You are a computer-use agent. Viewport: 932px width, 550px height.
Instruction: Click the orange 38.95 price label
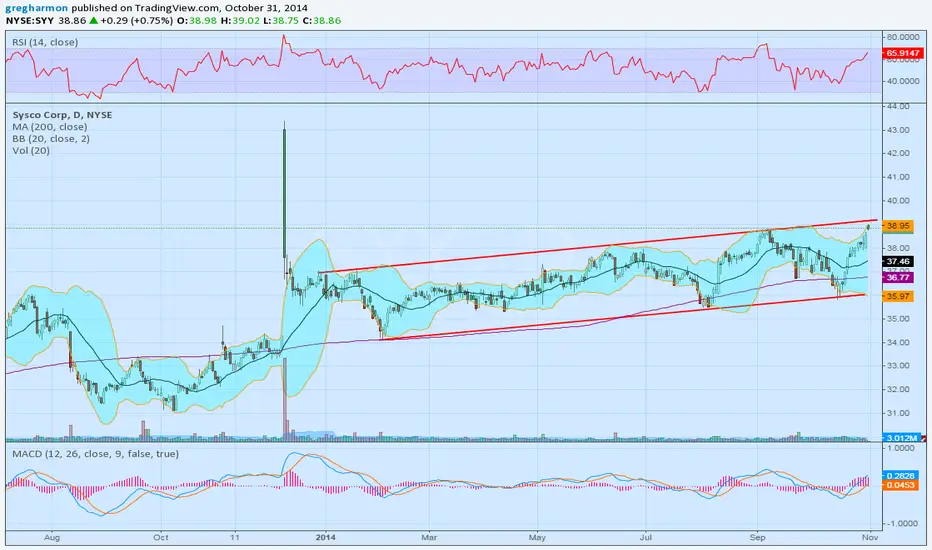pos(898,226)
